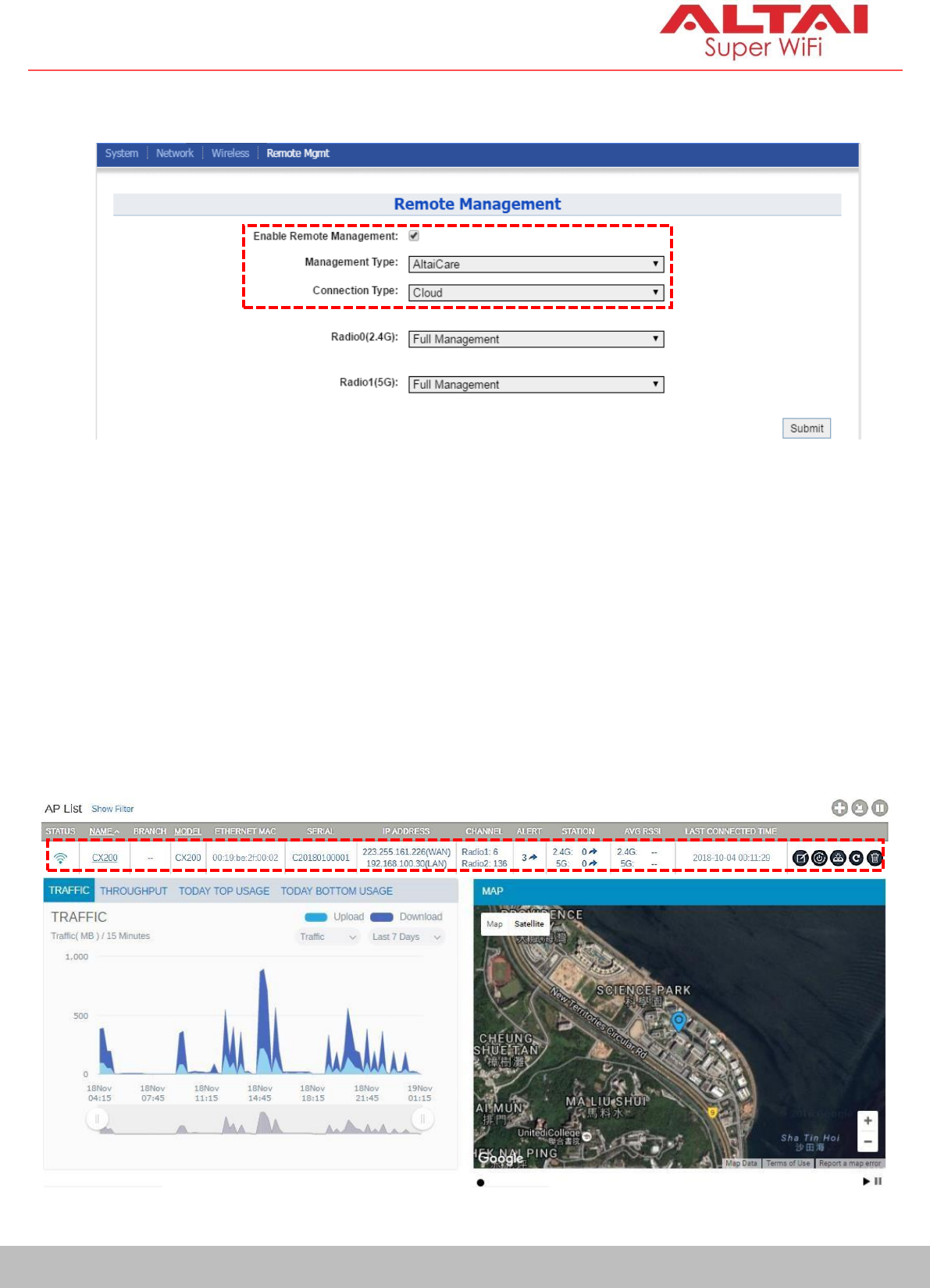The image size is (930, 1288).
Task: Switch map to Map view
Action: [x=494, y=924]
